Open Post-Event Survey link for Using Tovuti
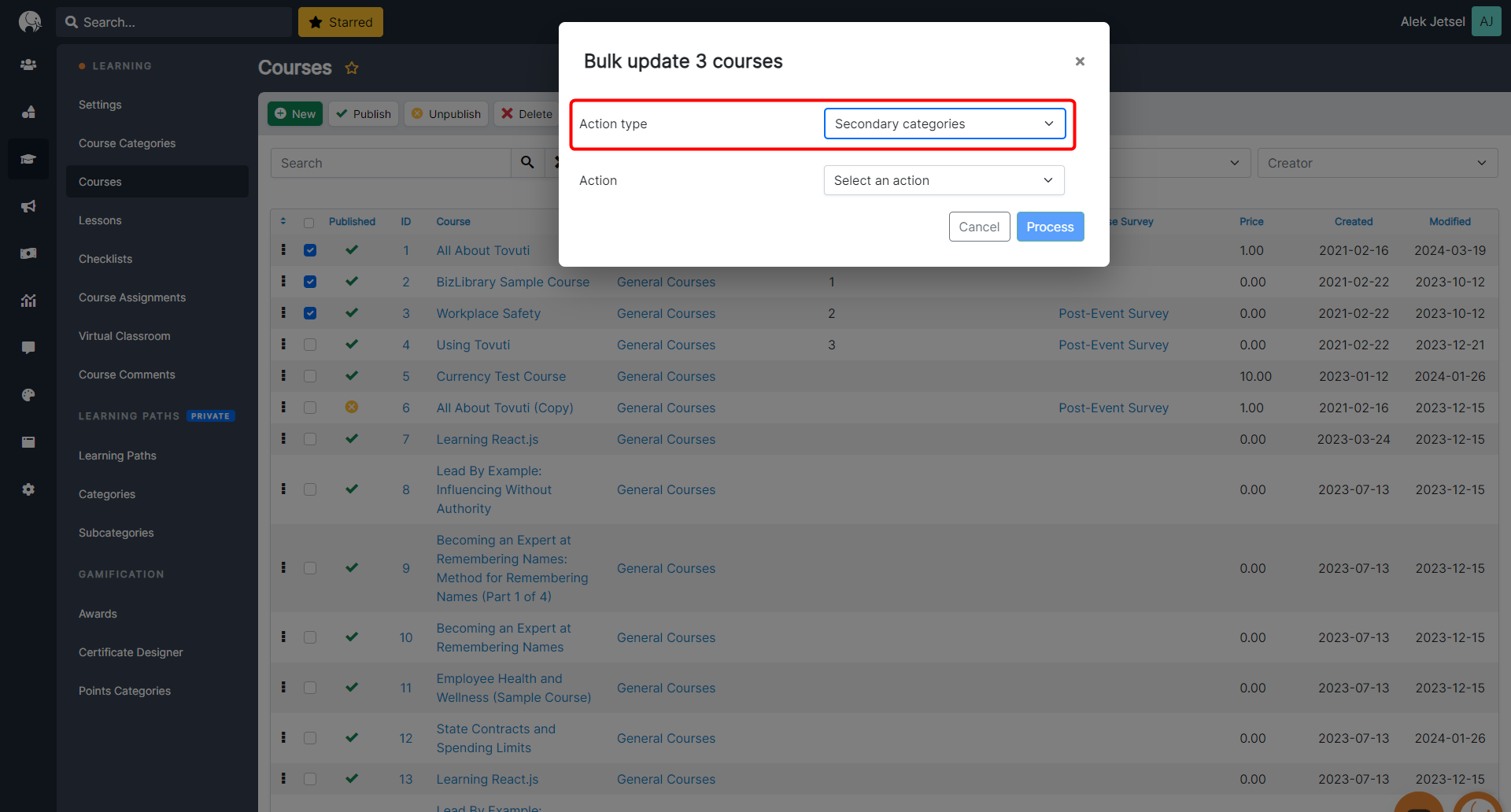This screenshot has width=1511, height=812. coord(1114,345)
